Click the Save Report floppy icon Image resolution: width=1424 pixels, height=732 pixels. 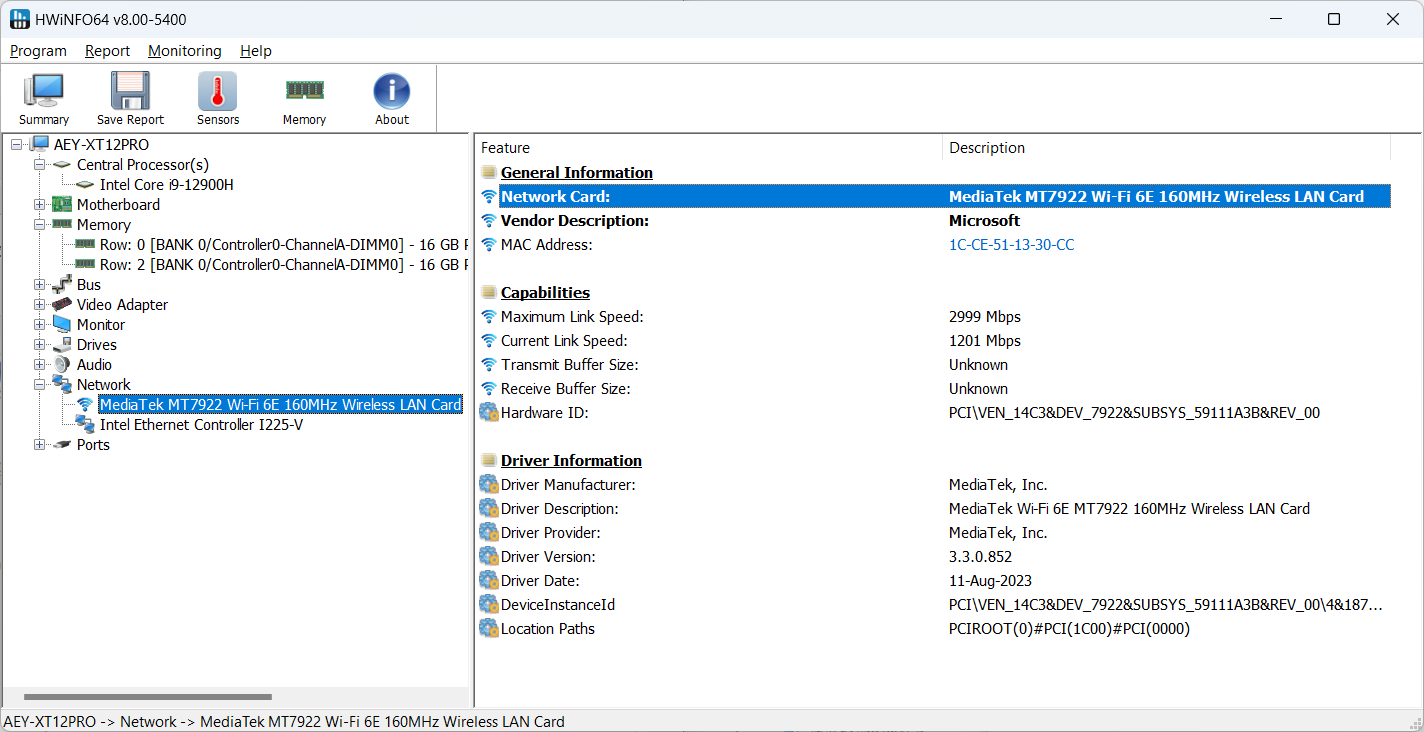(x=130, y=91)
